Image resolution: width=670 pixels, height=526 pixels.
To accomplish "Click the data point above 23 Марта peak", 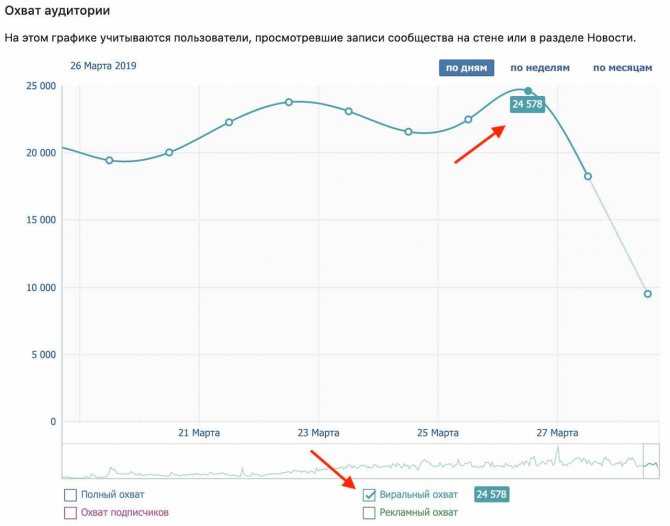I will (x=289, y=102).
